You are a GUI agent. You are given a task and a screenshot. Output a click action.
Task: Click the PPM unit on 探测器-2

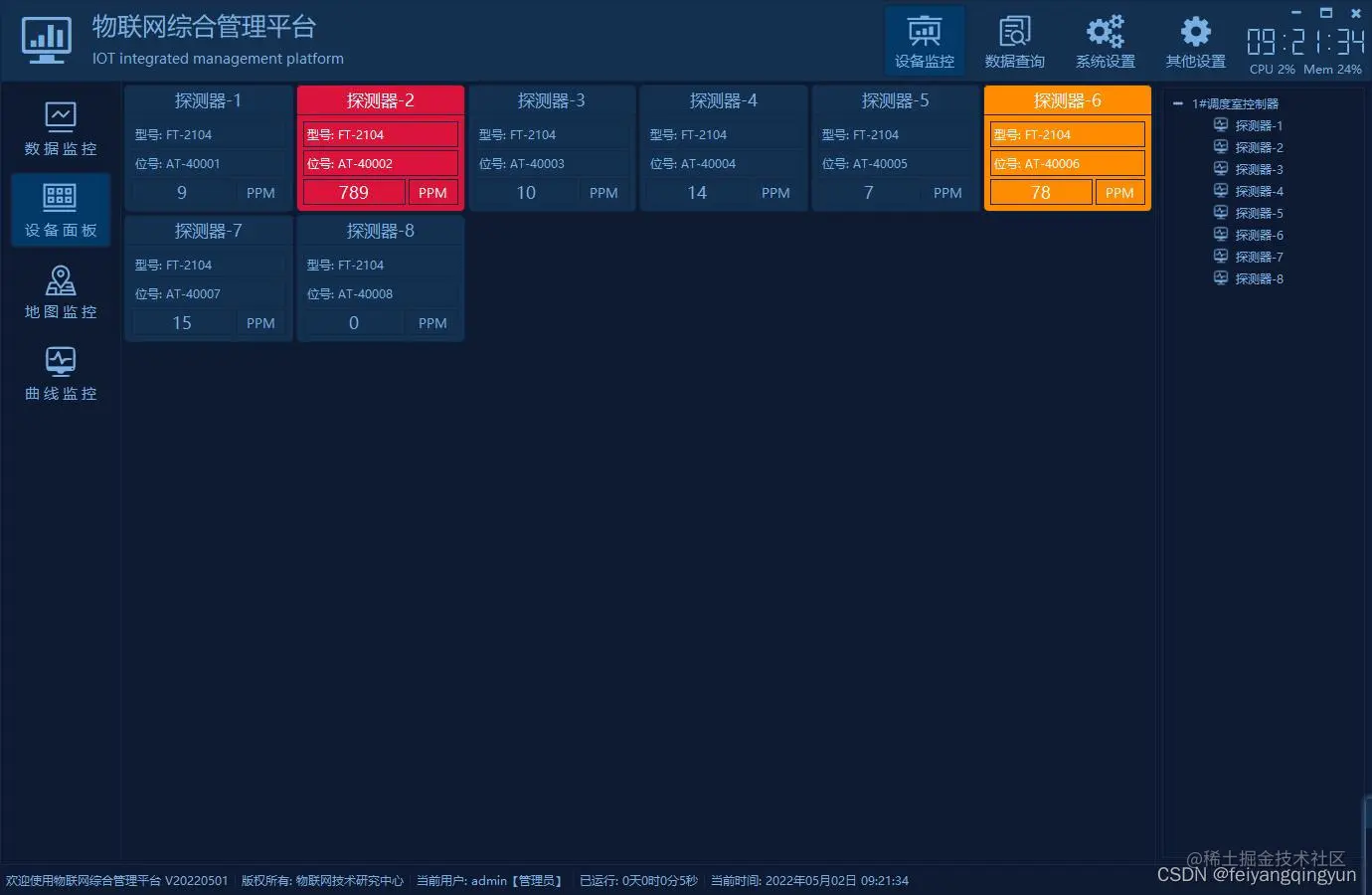pos(432,192)
